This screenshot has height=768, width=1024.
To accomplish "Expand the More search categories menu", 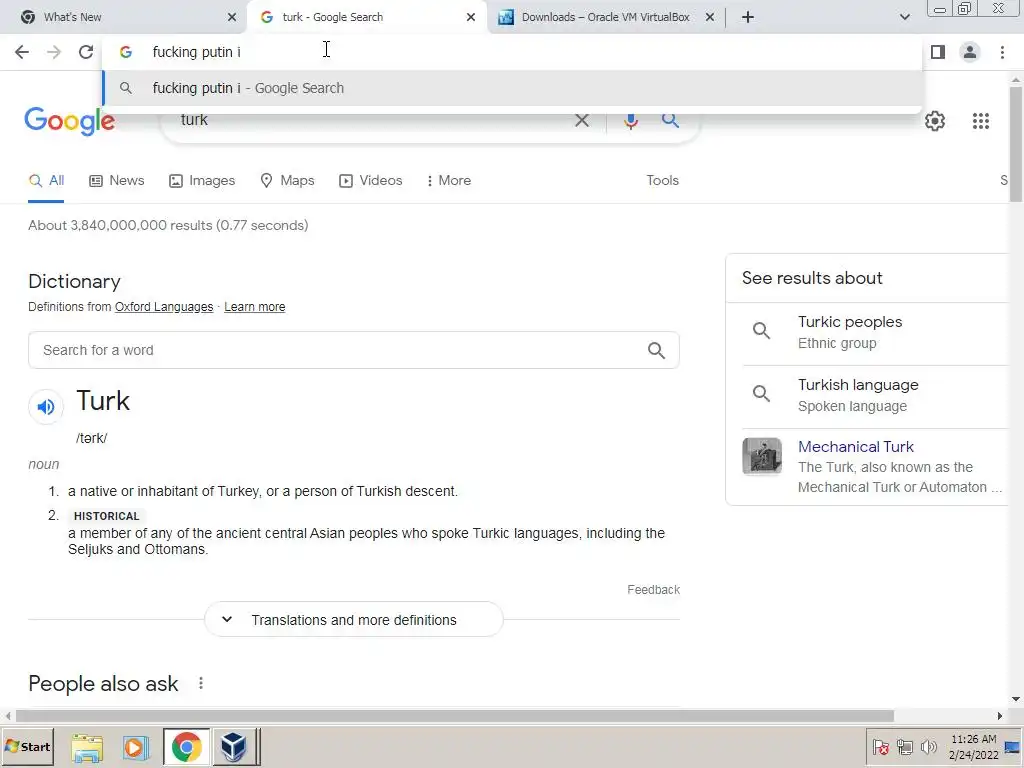I will coord(448,181).
